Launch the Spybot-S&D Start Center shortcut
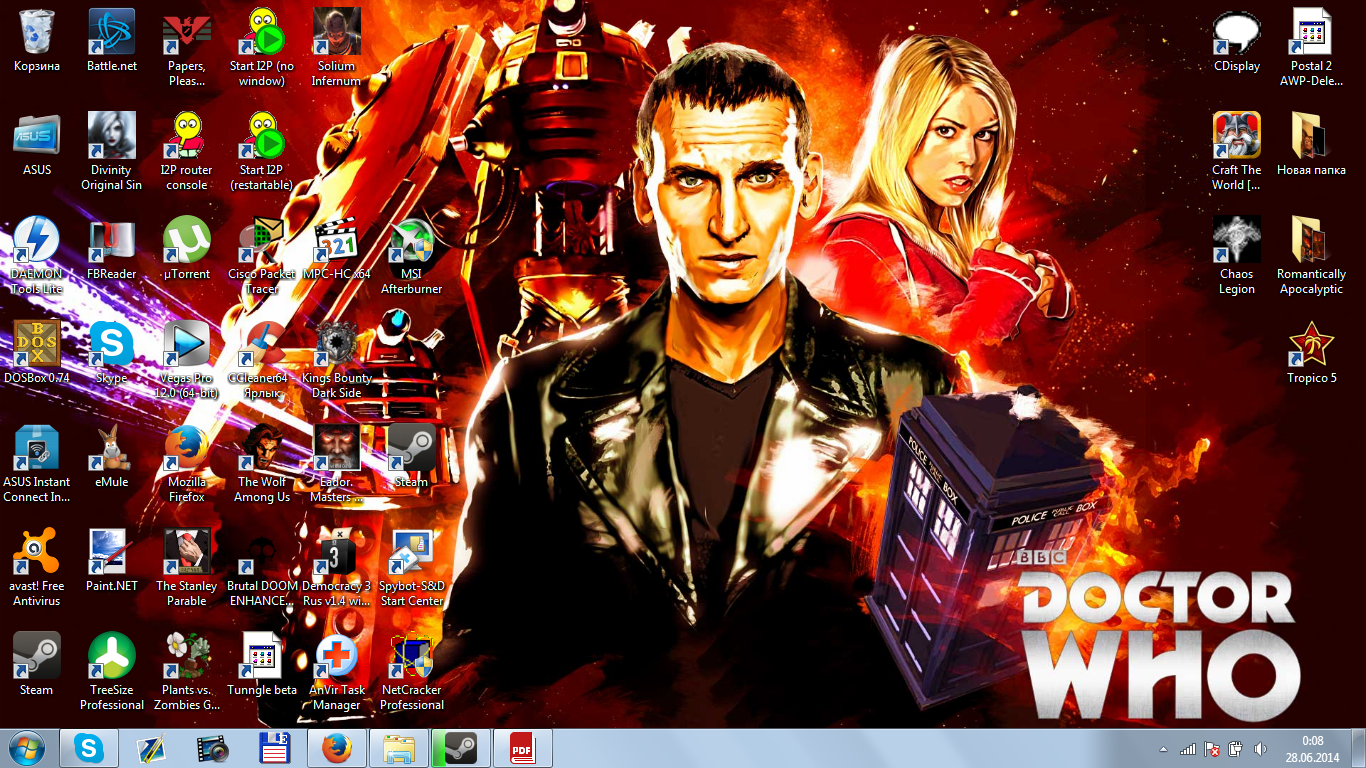Image resolution: width=1366 pixels, height=768 pixels. 412,568
